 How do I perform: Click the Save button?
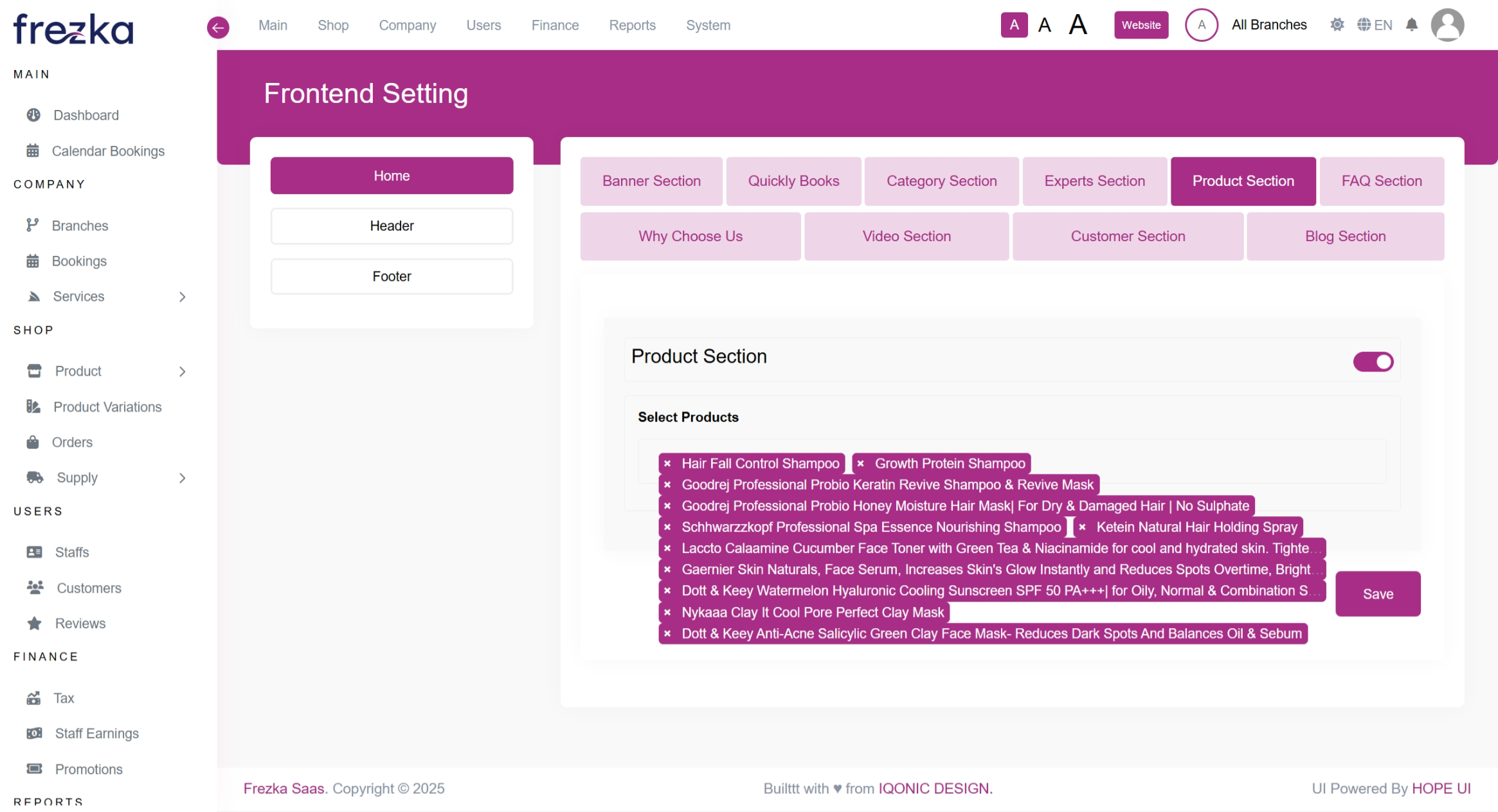click(1377, 594)
